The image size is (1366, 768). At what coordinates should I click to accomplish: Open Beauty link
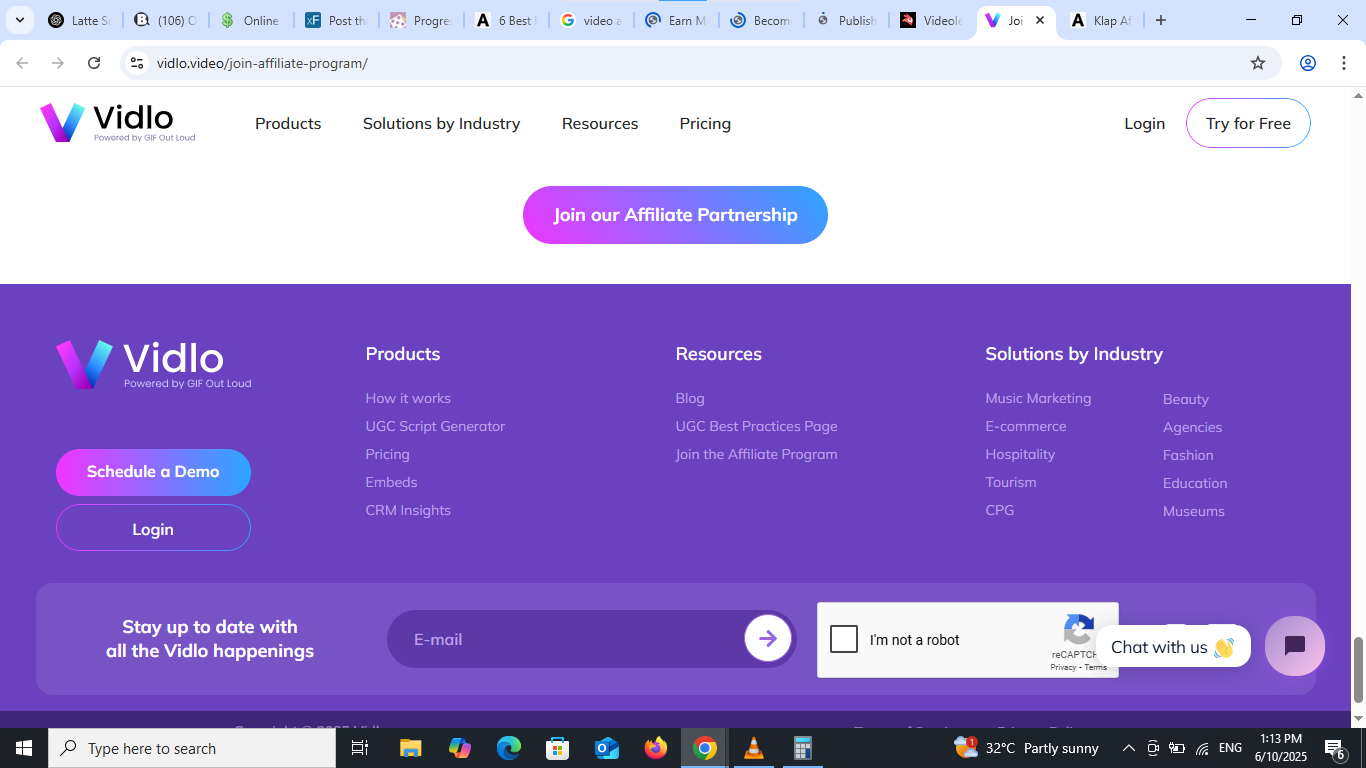(x=1186, y=399)
